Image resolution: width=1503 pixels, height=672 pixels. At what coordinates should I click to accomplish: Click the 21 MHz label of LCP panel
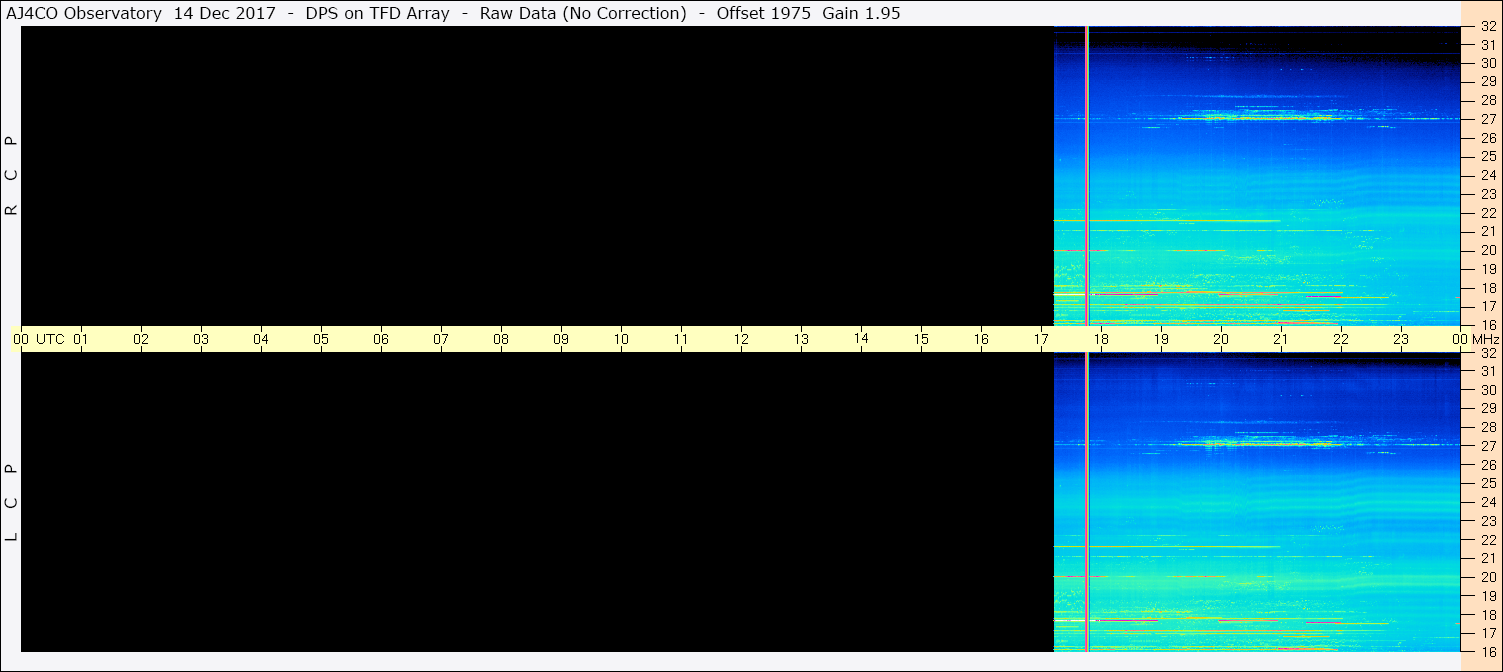click(x=1489, y=559)
